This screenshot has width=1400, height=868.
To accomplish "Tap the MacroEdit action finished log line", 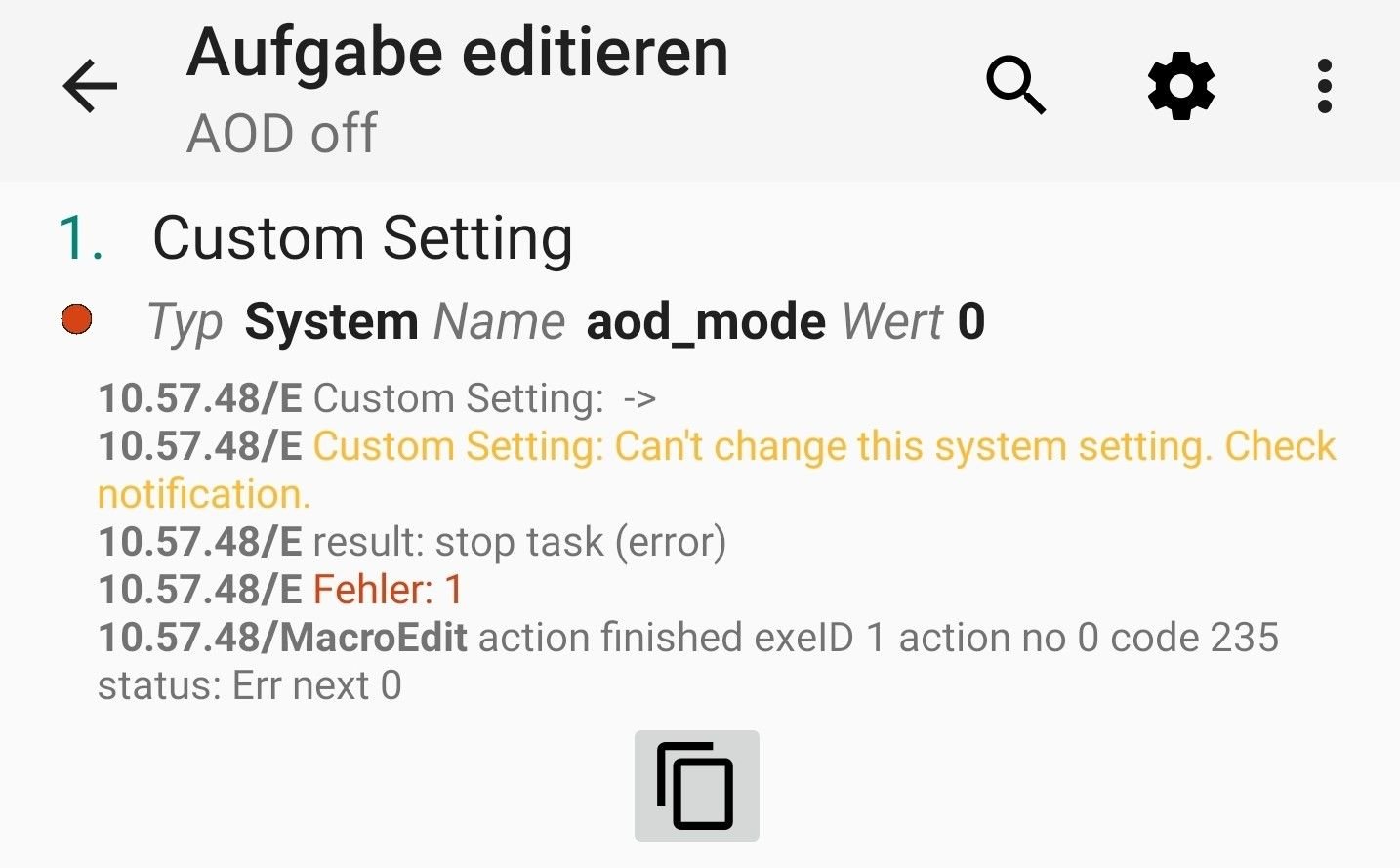I will 688,661.
